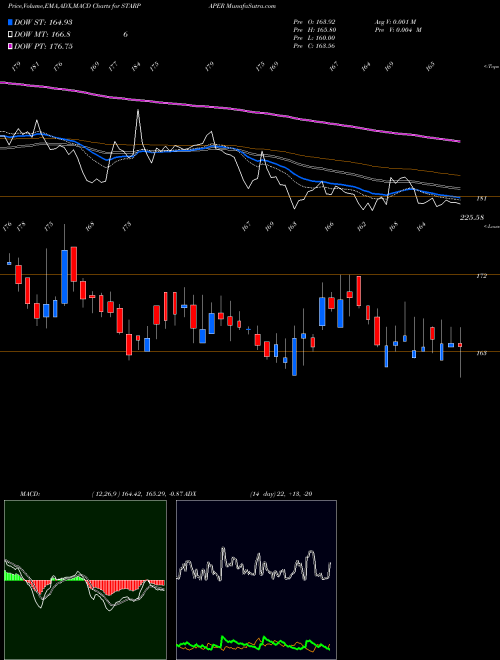
Task: Select the 'DOW ST: 164.93' legend text
Action: click(x=43, y=22)
